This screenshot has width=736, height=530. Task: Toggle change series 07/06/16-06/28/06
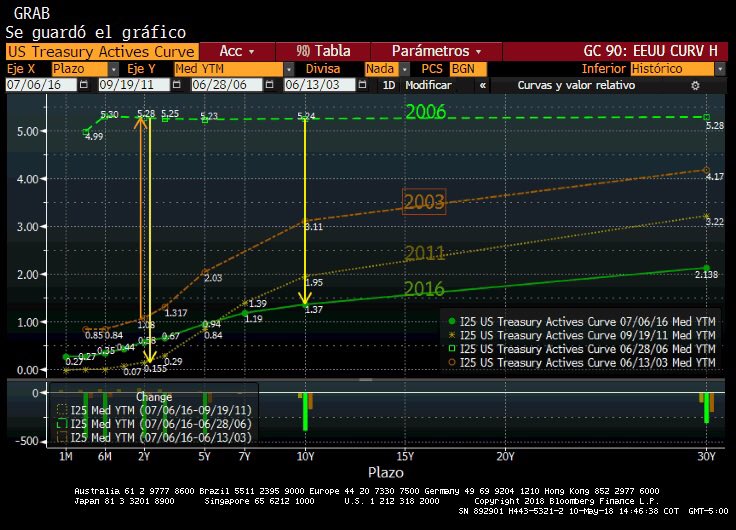pos(154,424)
